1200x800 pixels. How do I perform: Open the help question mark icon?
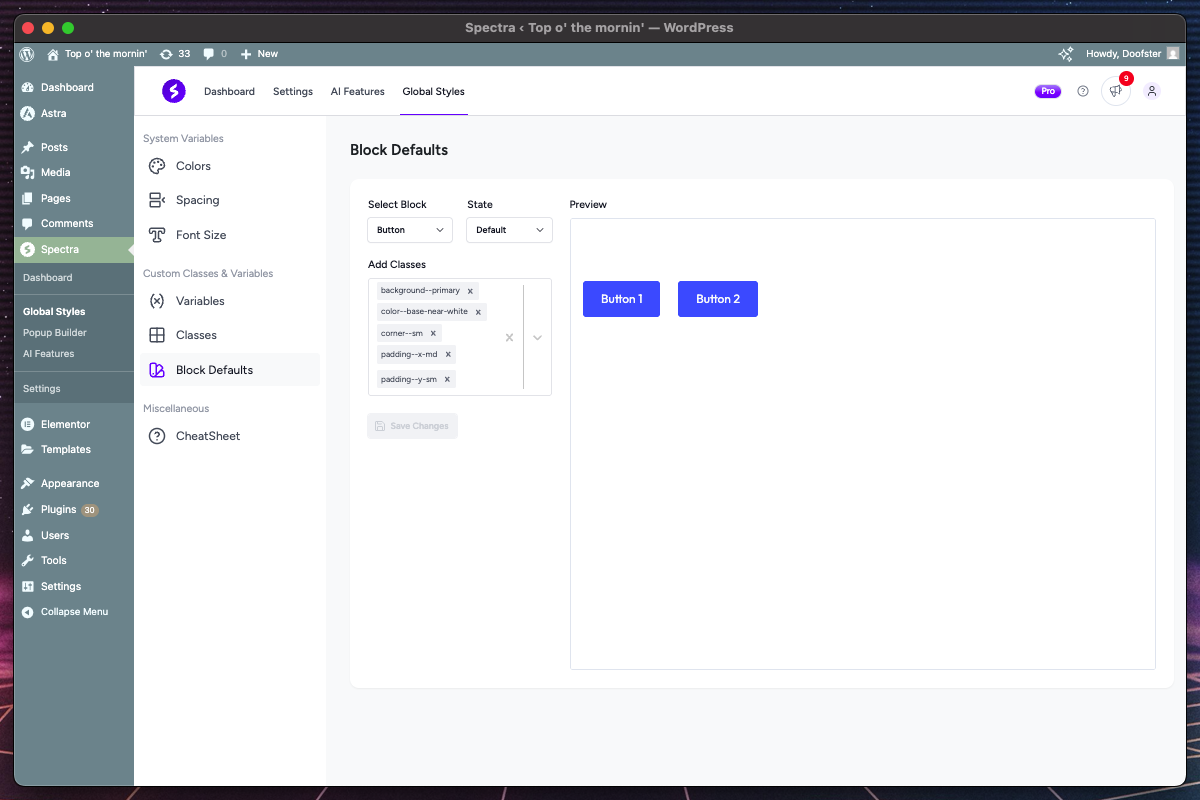(1083, 91)
